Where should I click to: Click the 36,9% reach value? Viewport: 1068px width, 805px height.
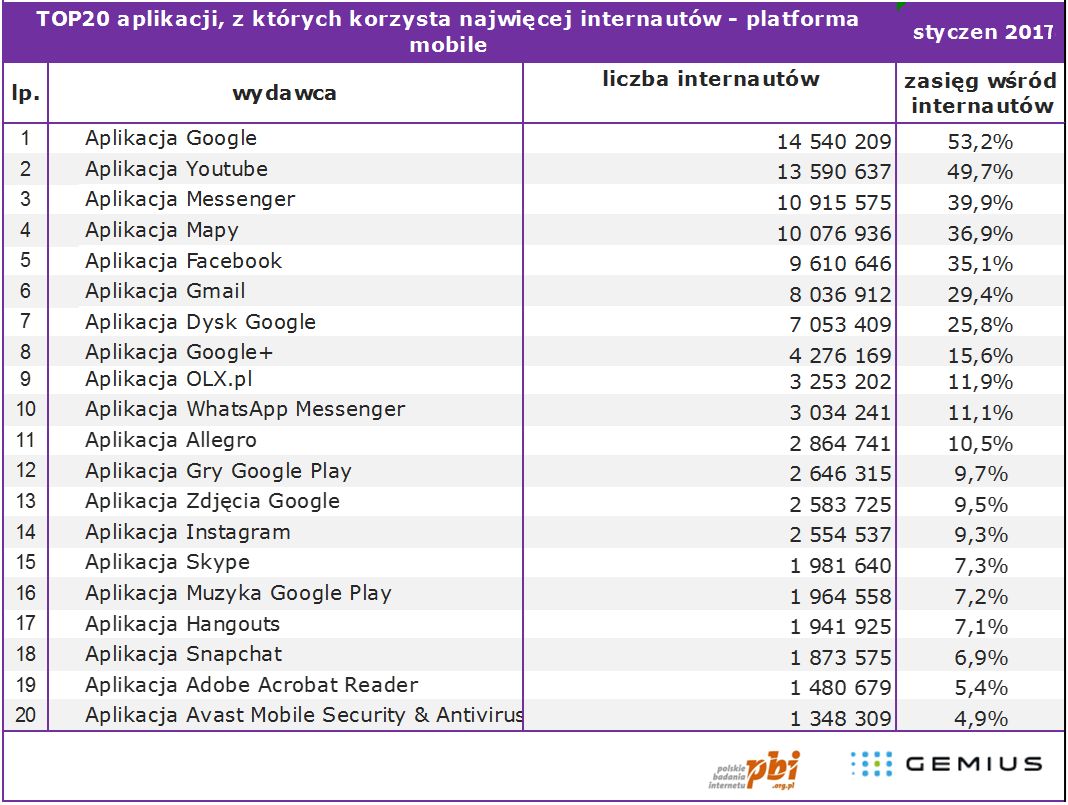click(980, 234)
